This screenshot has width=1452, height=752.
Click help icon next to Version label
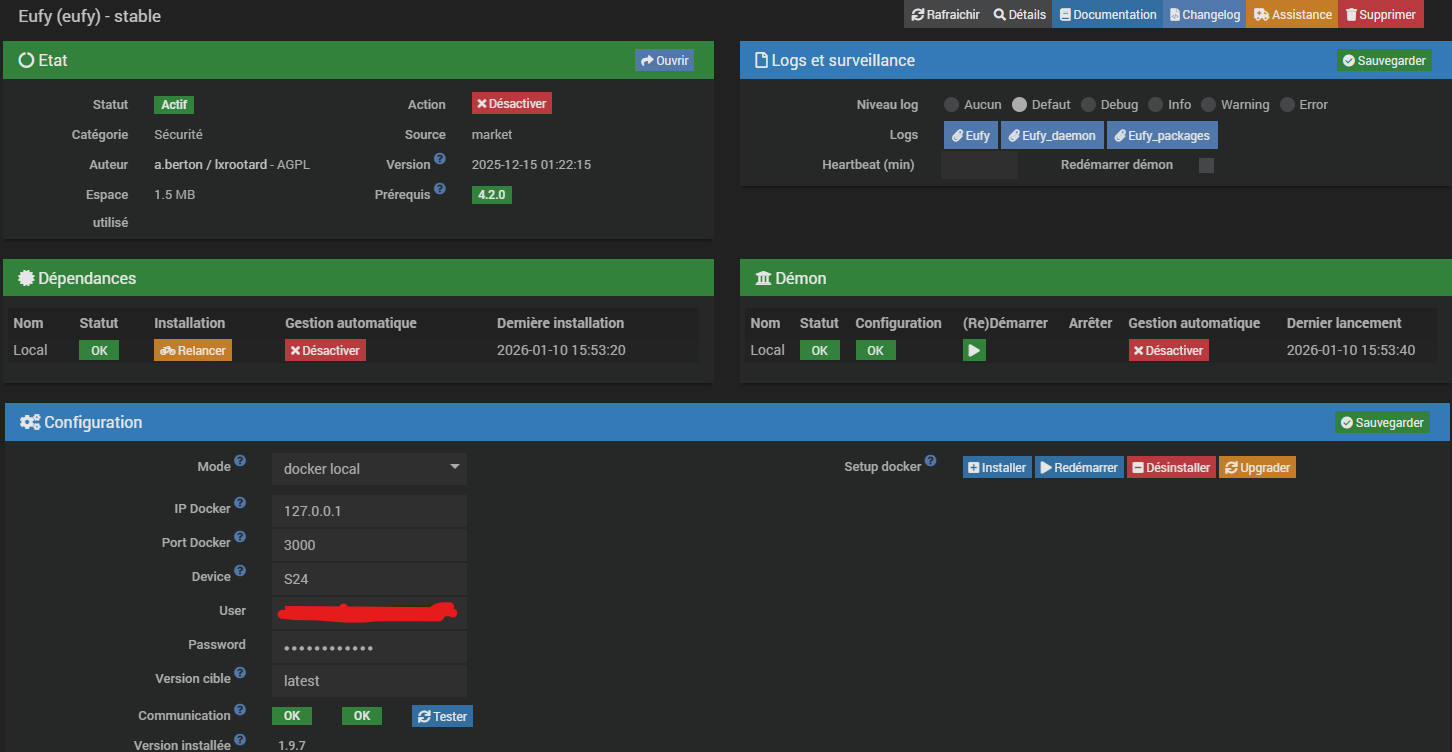tap(439, 162)
